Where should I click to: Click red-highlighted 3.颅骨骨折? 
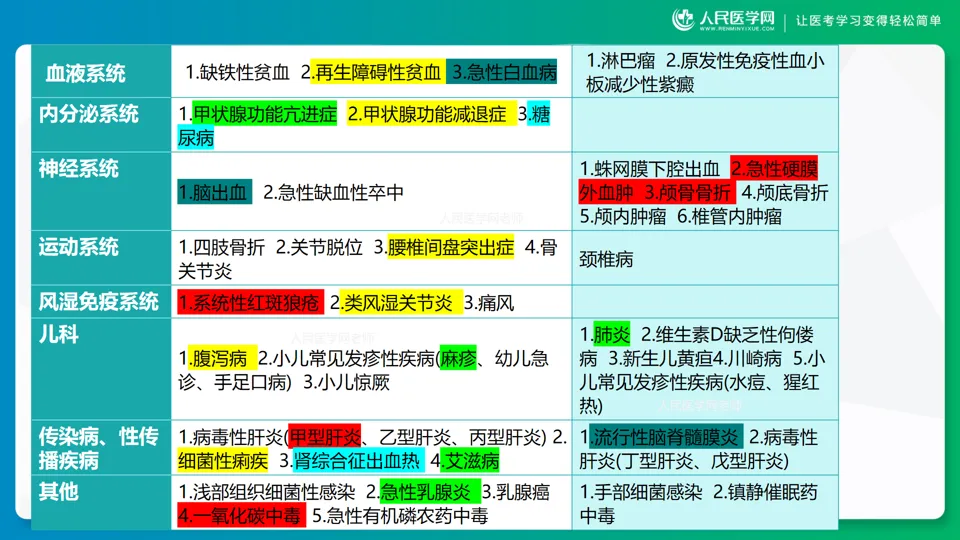[688, 192]
